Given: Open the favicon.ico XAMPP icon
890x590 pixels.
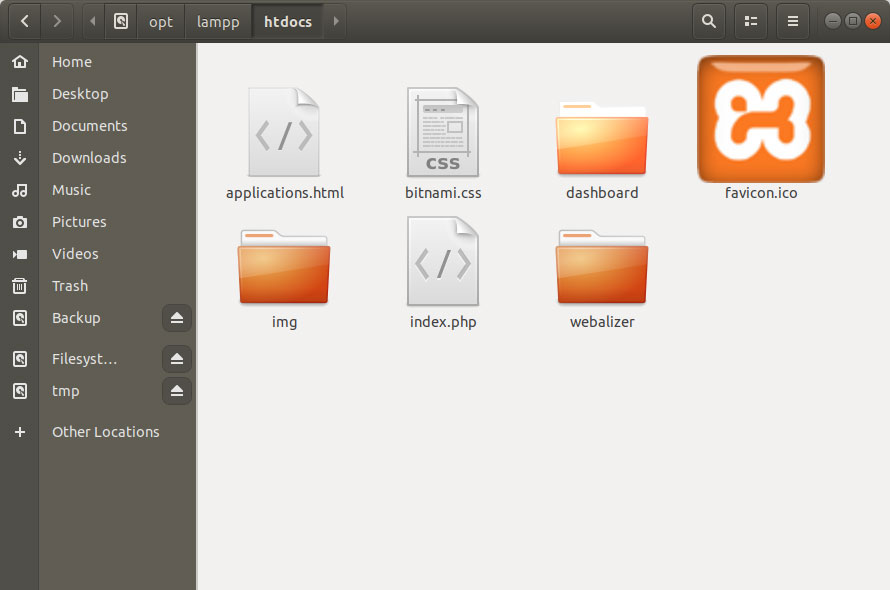Looking at the screenshot, I should point(760,119).
